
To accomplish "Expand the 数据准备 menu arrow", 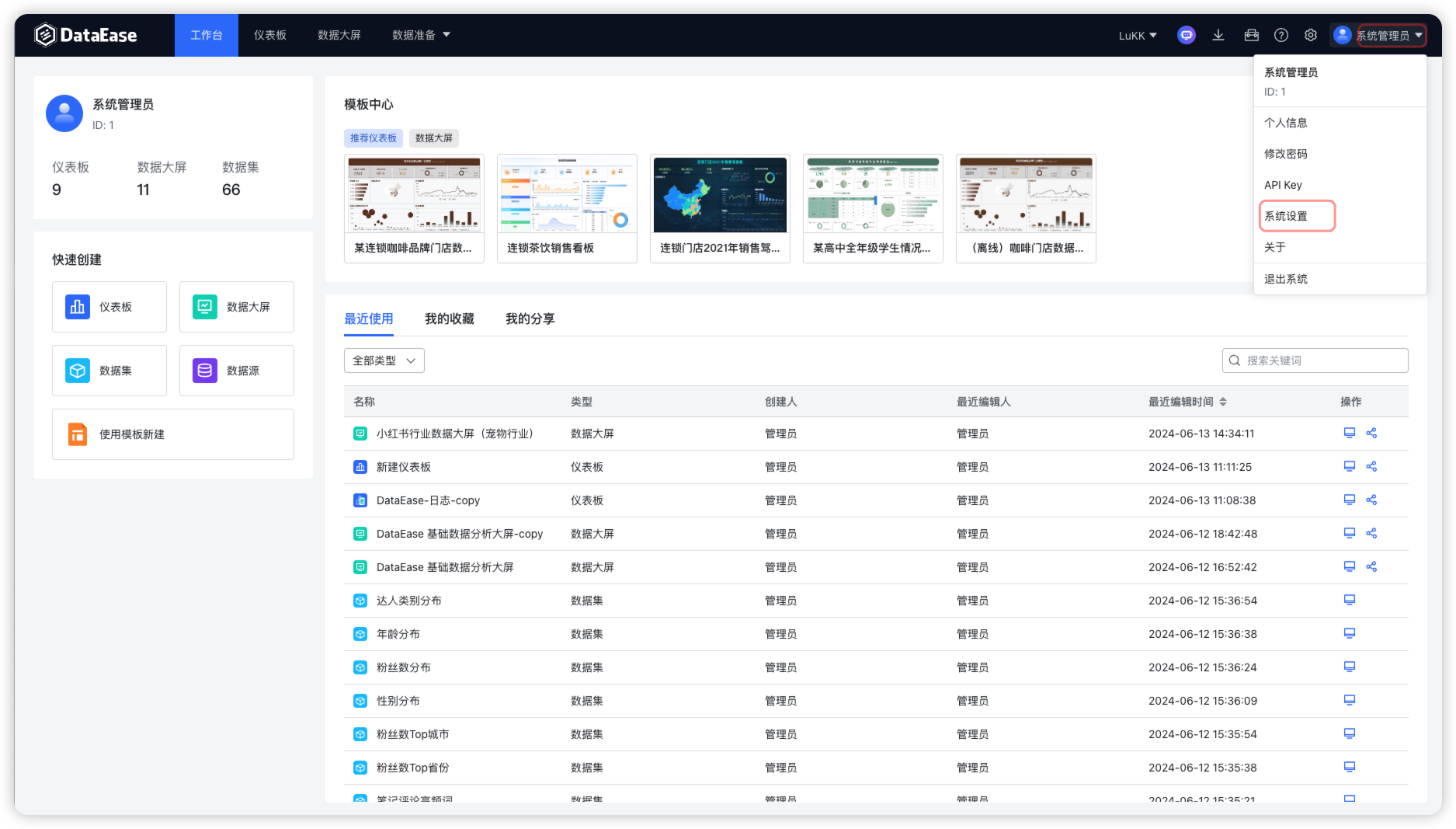I will click(447, 35).
